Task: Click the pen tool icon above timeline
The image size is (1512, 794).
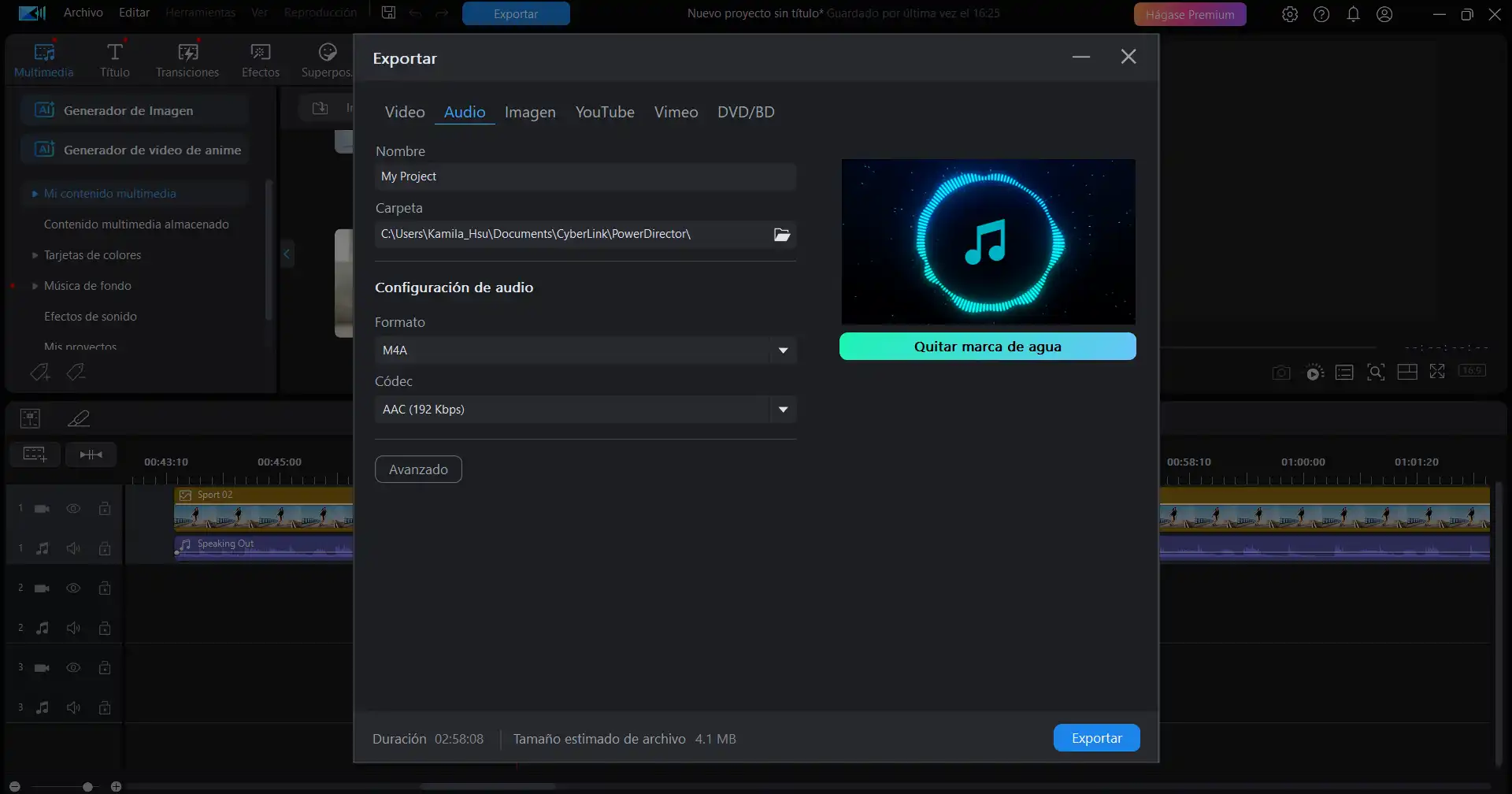Action: (79, 418)
